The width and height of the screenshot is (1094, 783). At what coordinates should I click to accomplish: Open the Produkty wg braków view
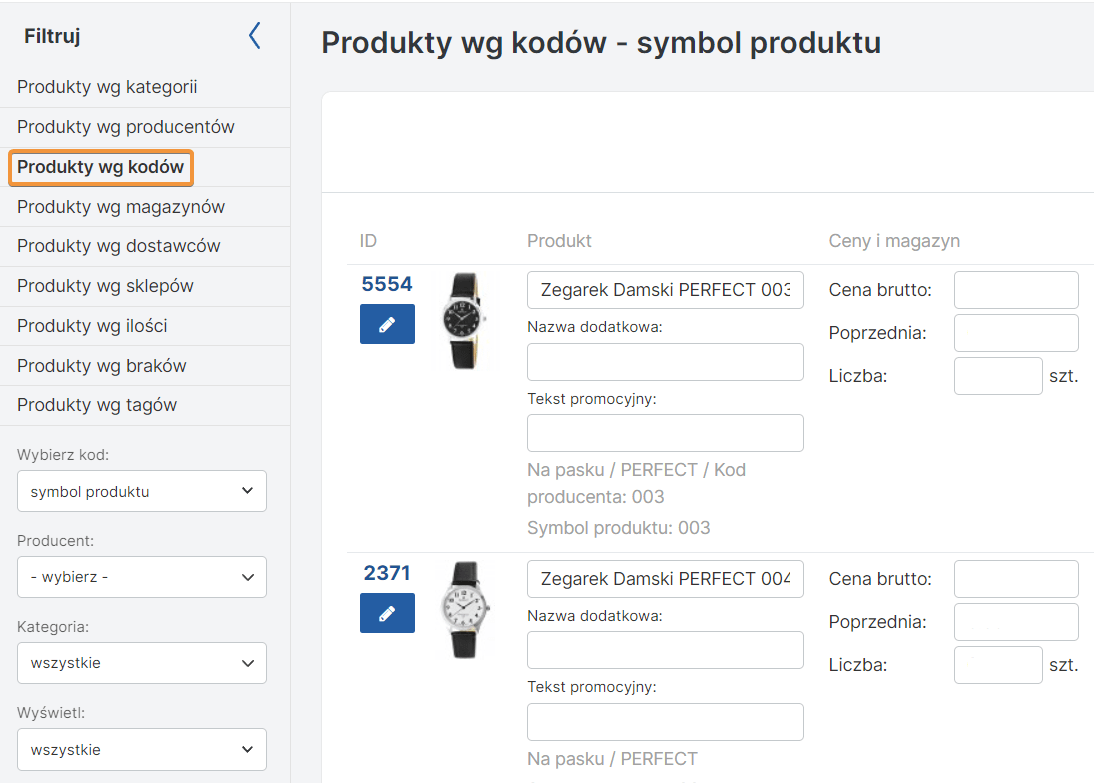(x=102, y=366)
